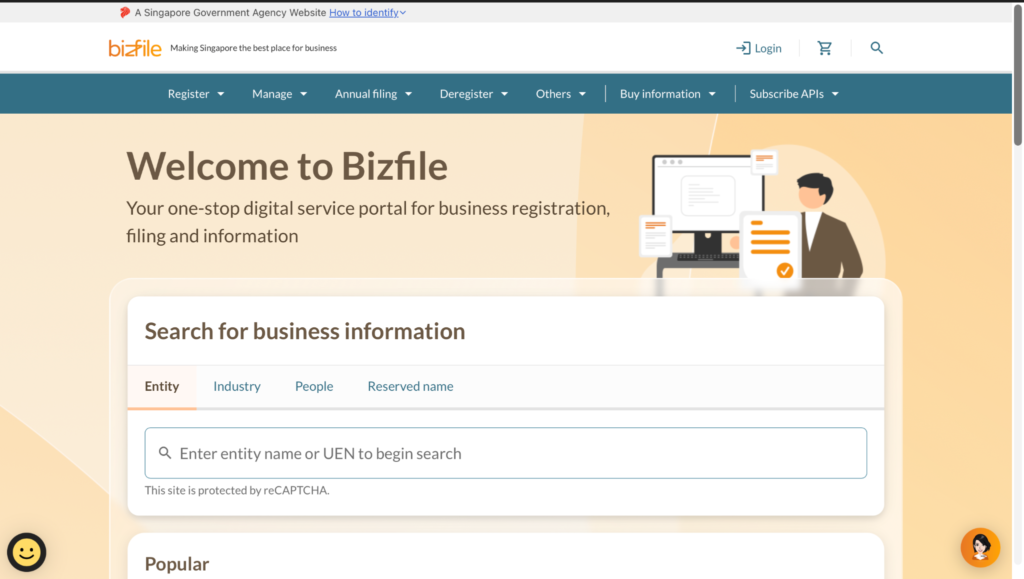The image size is (1024, 579).
Task: Click the magnifier icon inside entity search box
Action: click(x=165, y=452)
